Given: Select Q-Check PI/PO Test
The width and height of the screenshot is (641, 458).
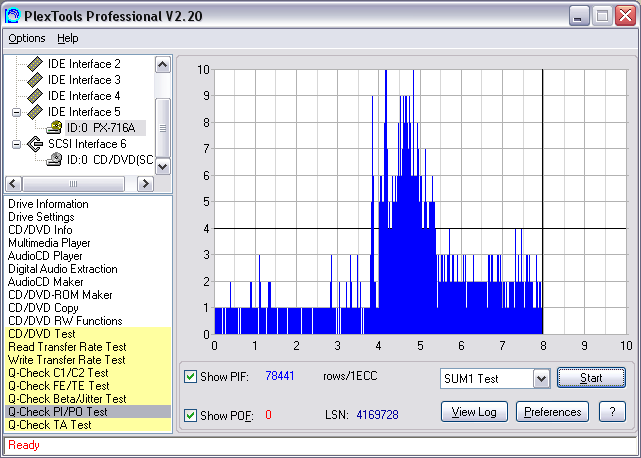Looking at the screenshot, I should [x=88, y=412].
